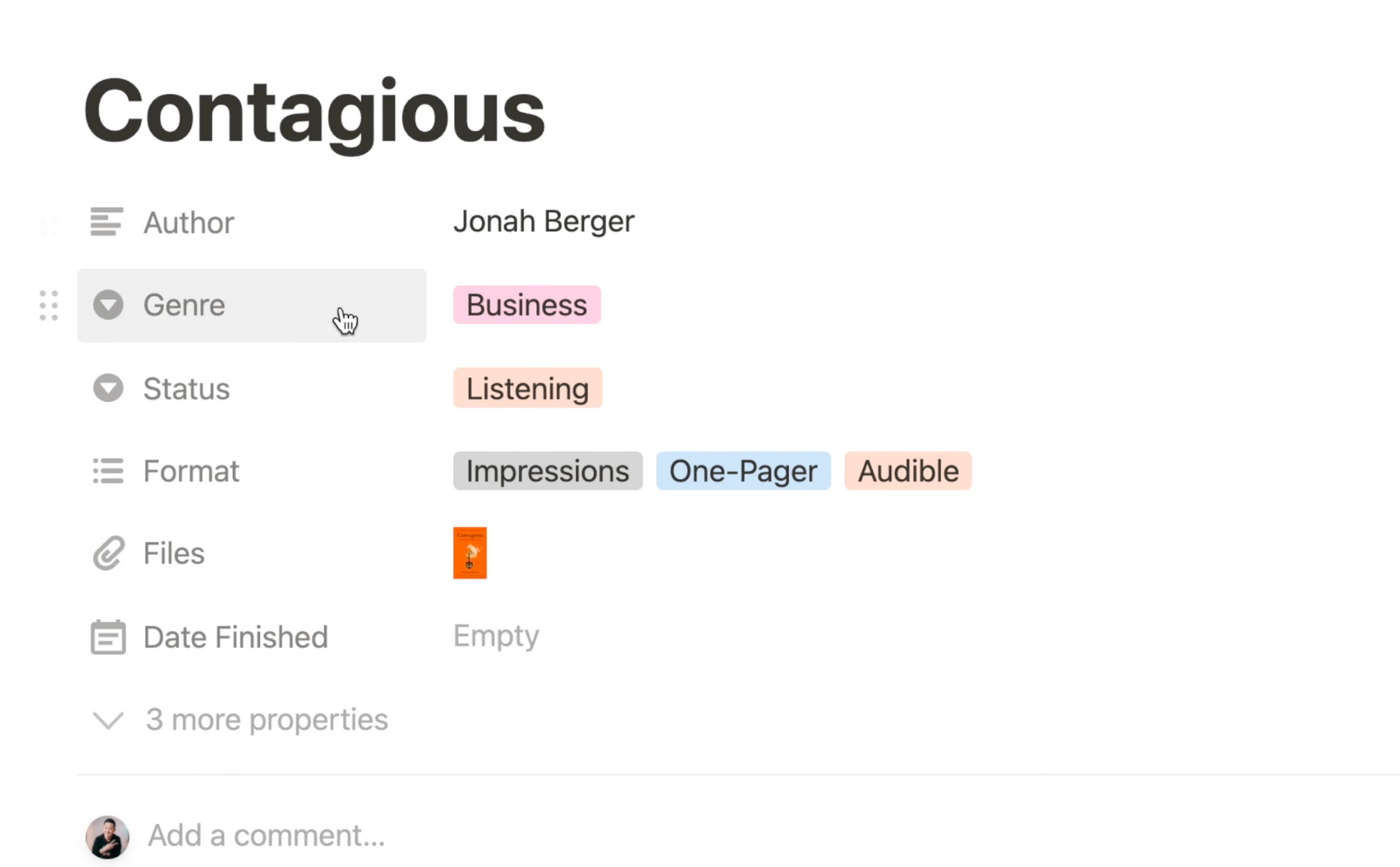Image resolution: width=1400 pixels, height=867 pixels.
Task: Click the Jonah Berger author value
Action: [x=544, y=221]
